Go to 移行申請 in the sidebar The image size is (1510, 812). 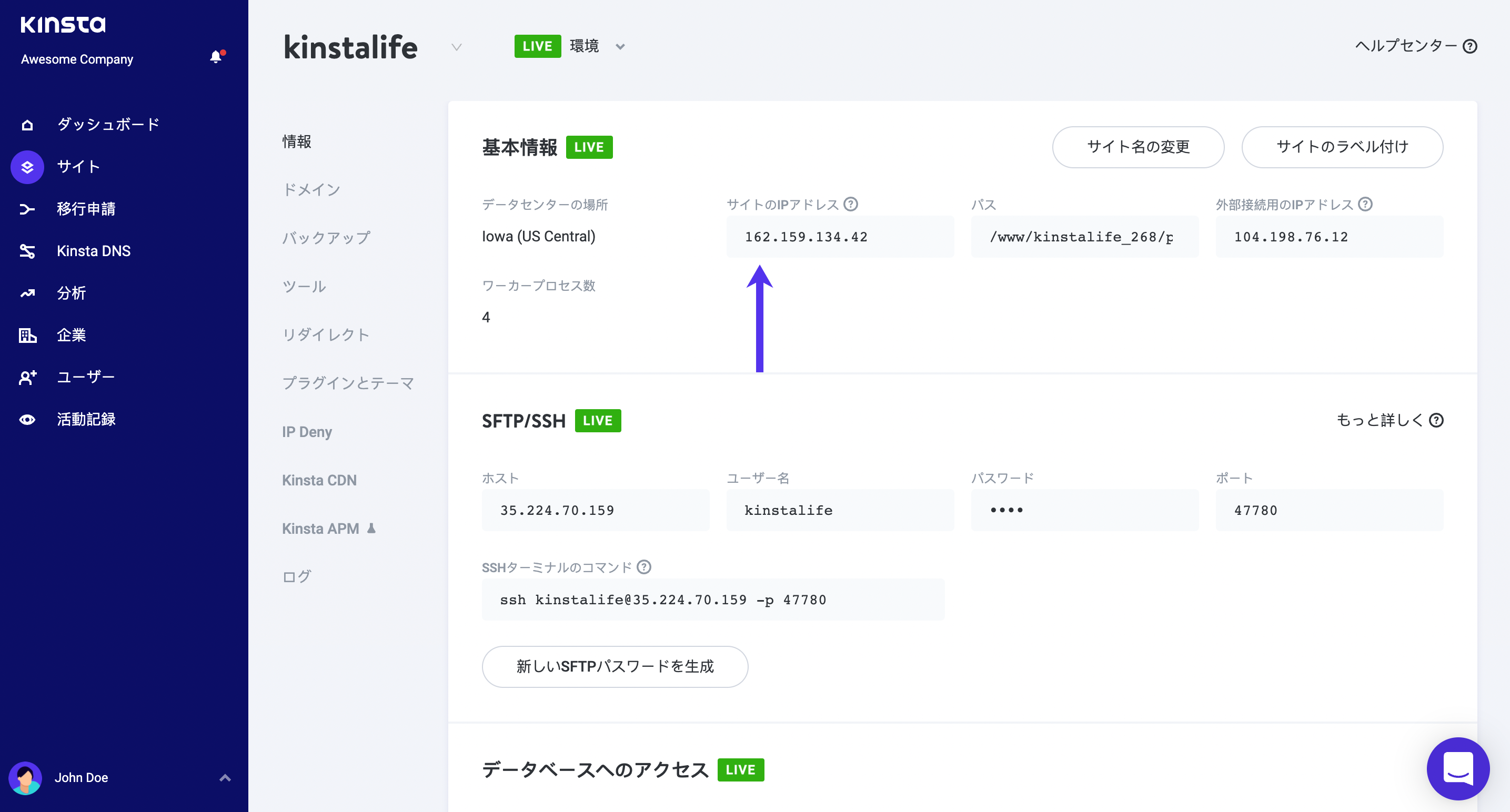pos(86,209)
